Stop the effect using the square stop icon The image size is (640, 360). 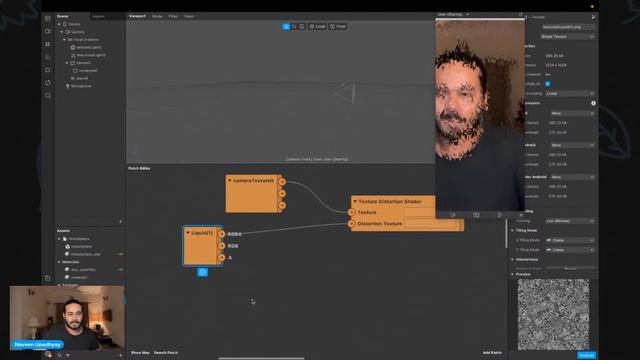[x=48, y=70]
